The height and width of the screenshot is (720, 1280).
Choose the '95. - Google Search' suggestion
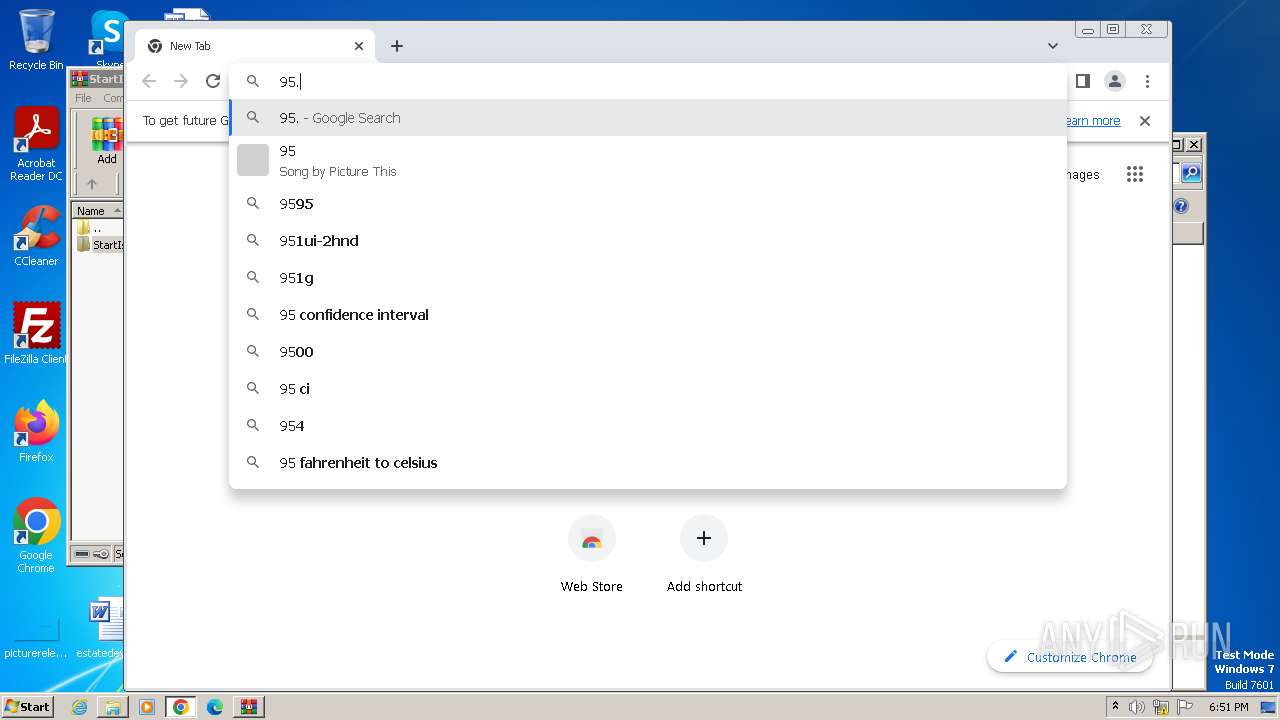pyautogui.click(x=648, y=117)
